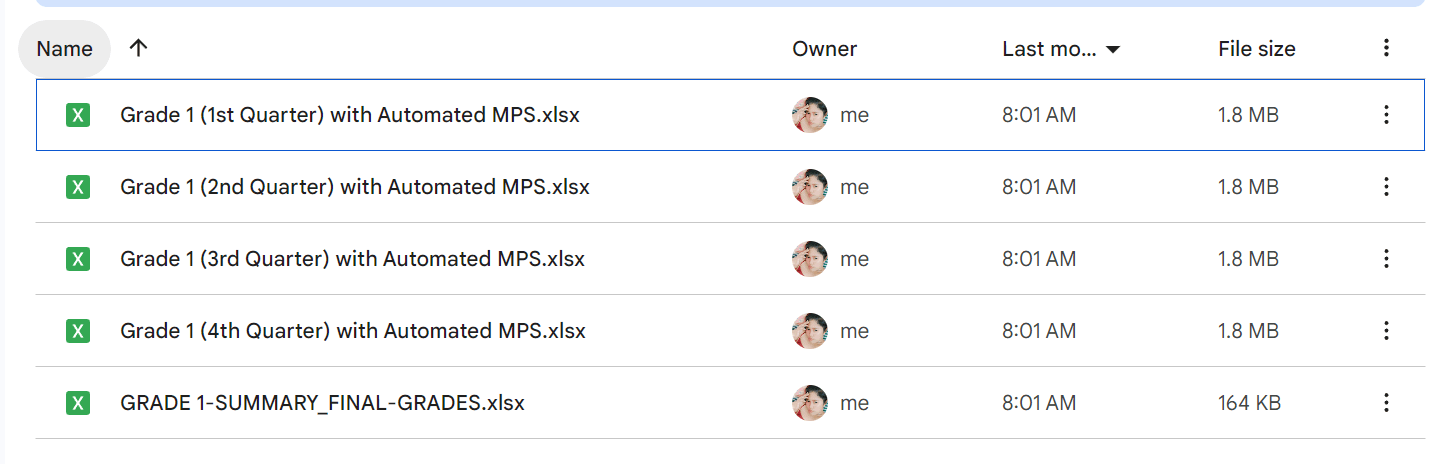The image size is (1446, 464).
Task: Click the Excel icon for 2nd Quarter file
Action: (x=77, y=187)
